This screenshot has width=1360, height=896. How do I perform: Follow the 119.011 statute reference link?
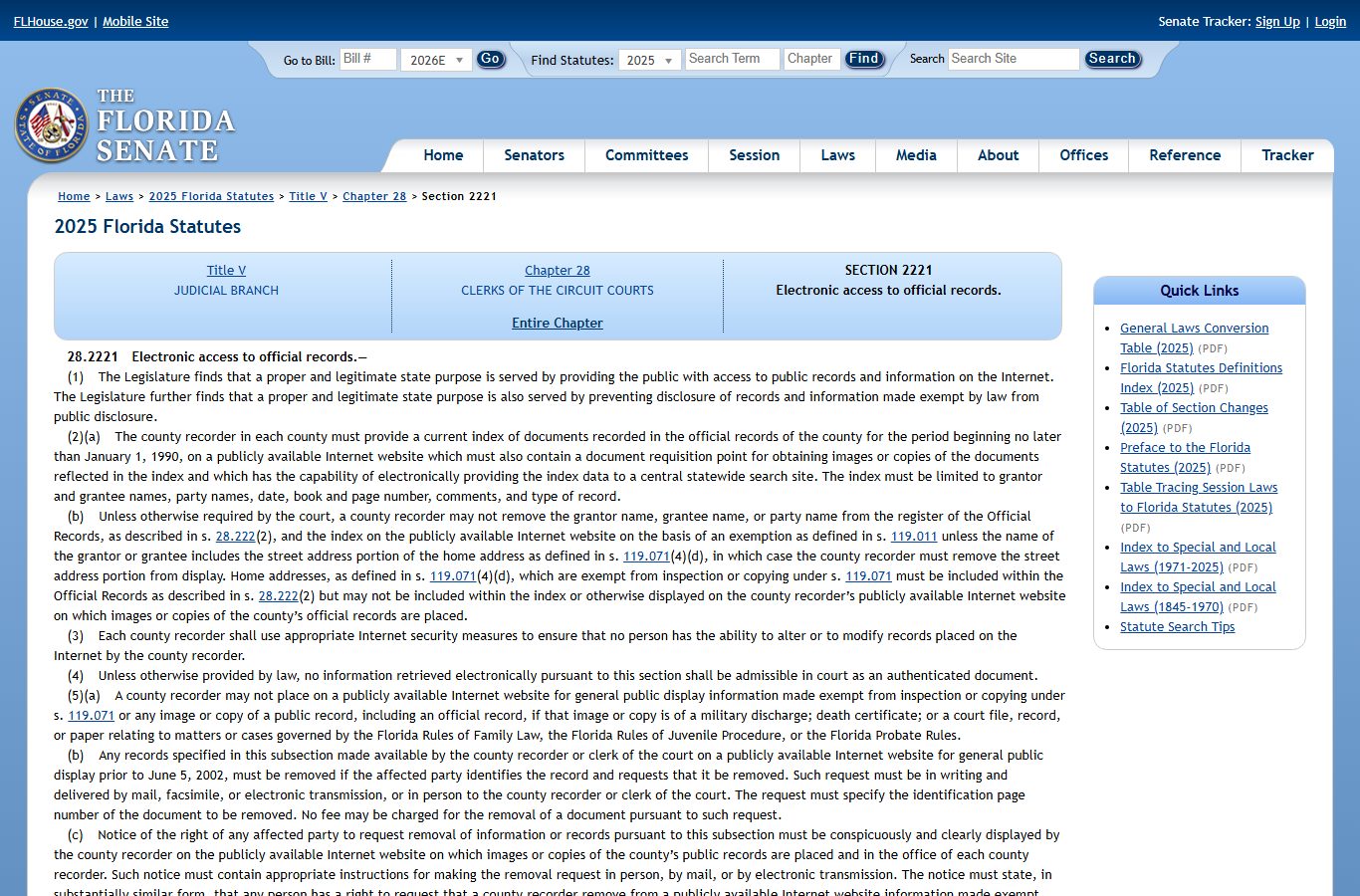point(914,536)
